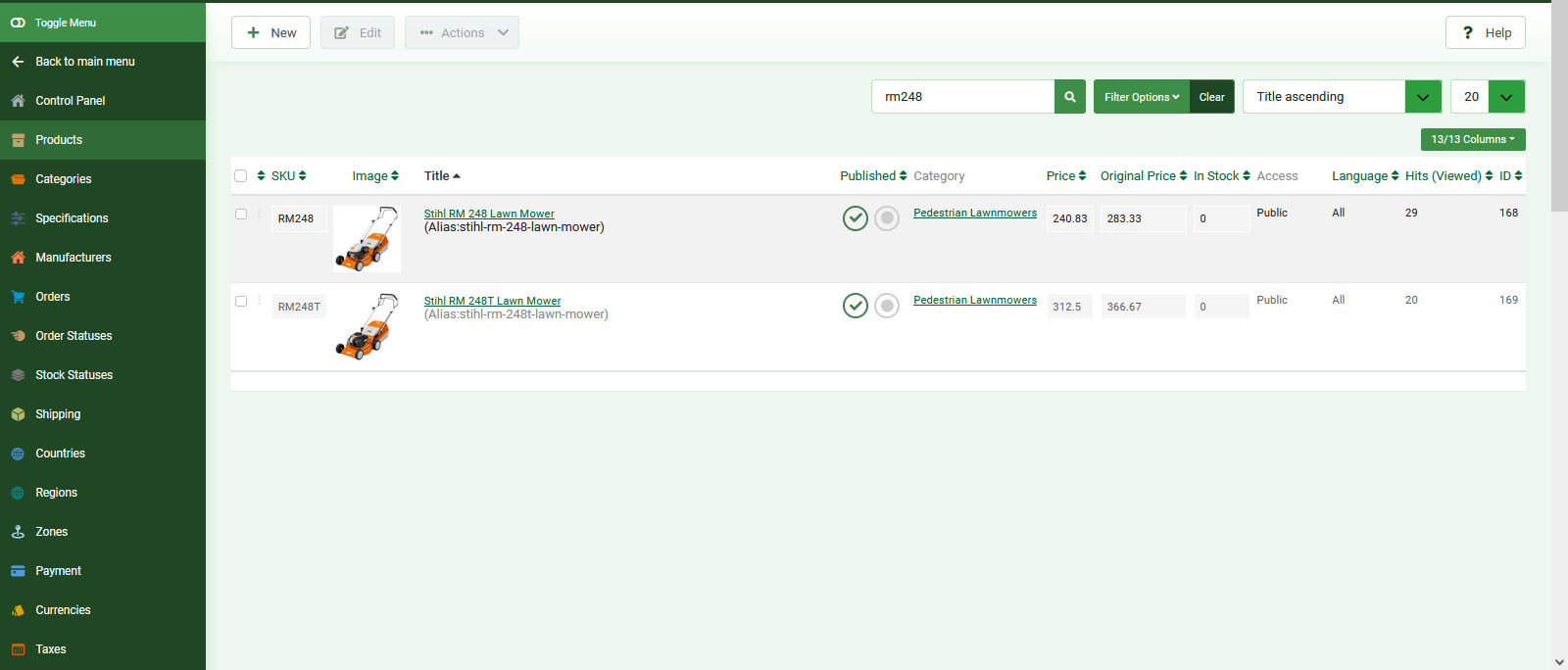Click the Countries globe icon
The width and height of the screenshot is (1568, 670).
point(18,454)
